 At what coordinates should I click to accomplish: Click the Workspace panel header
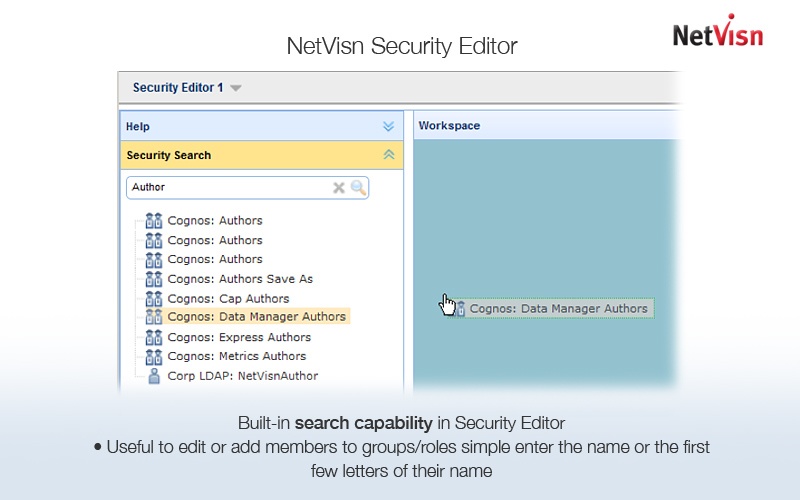(546, 126)
